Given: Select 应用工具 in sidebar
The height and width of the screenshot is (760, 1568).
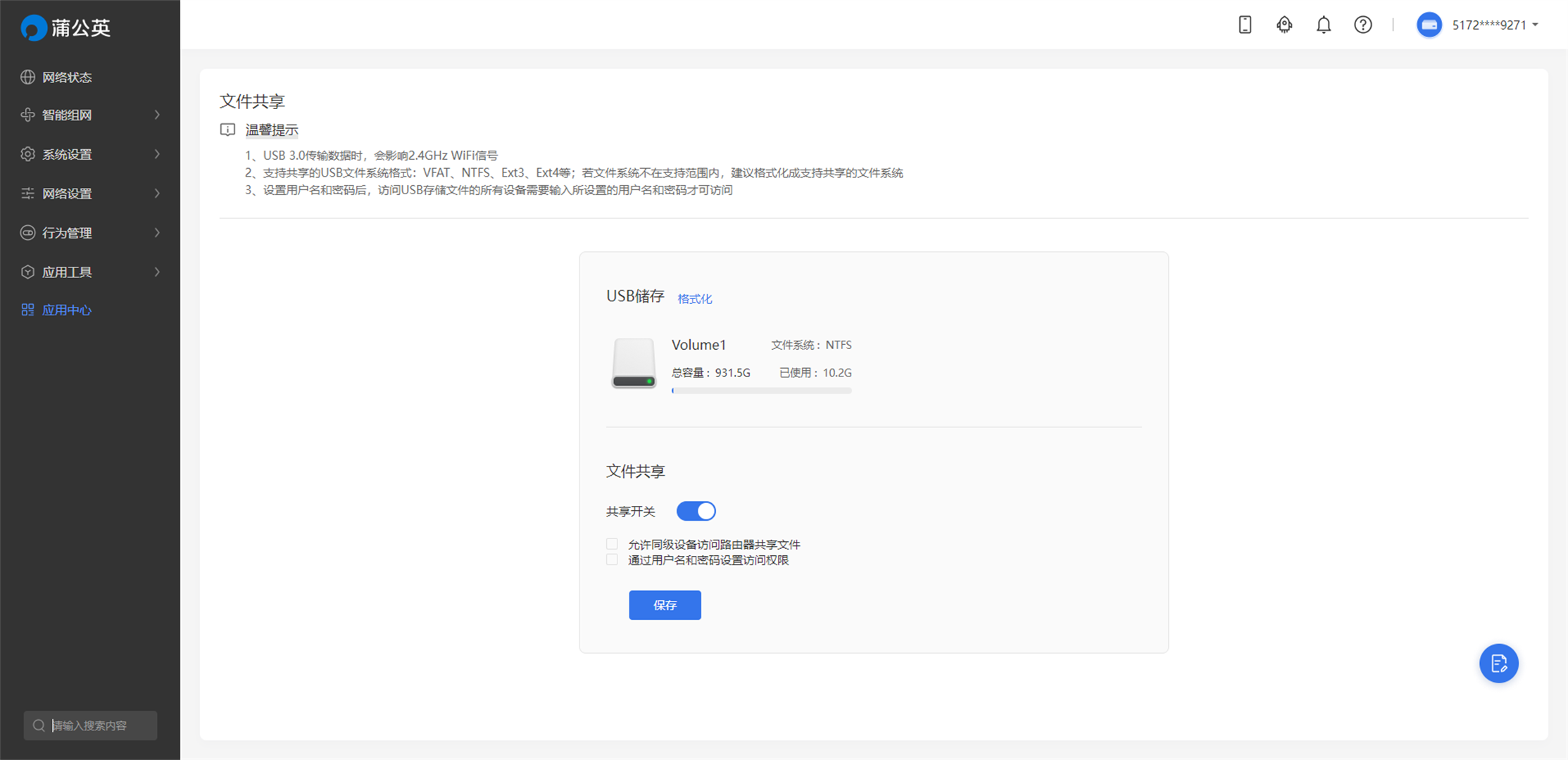Looking at the screenshot, I should click(x=90, y=272).
